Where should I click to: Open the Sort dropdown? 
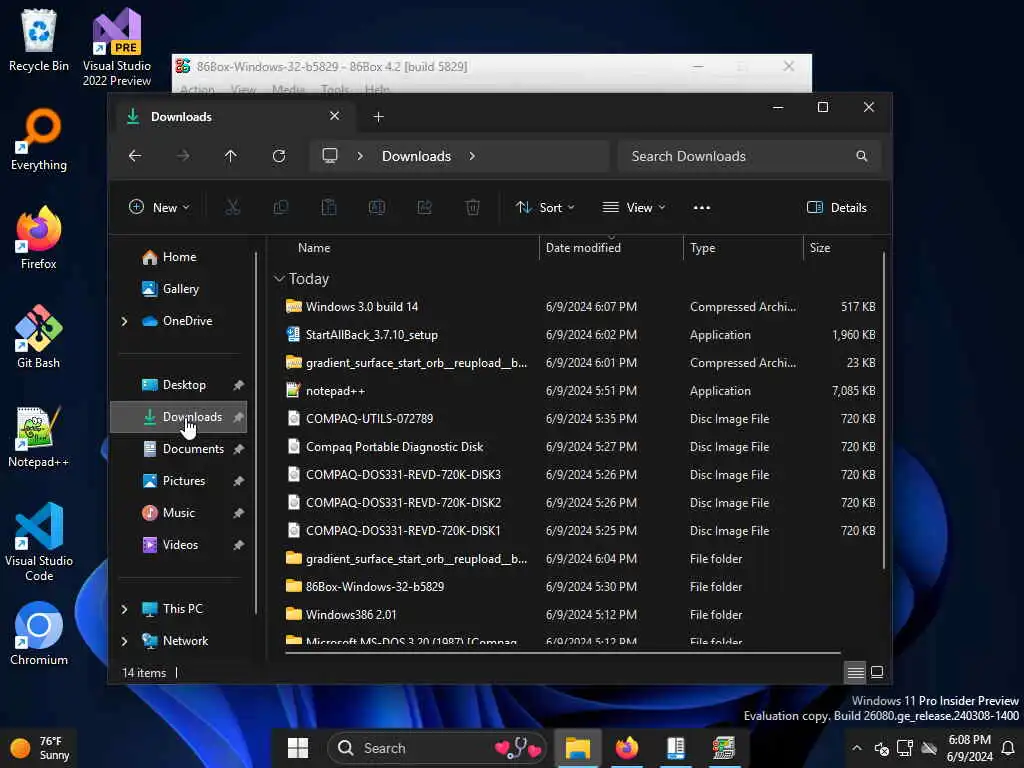tap(545, 208)
